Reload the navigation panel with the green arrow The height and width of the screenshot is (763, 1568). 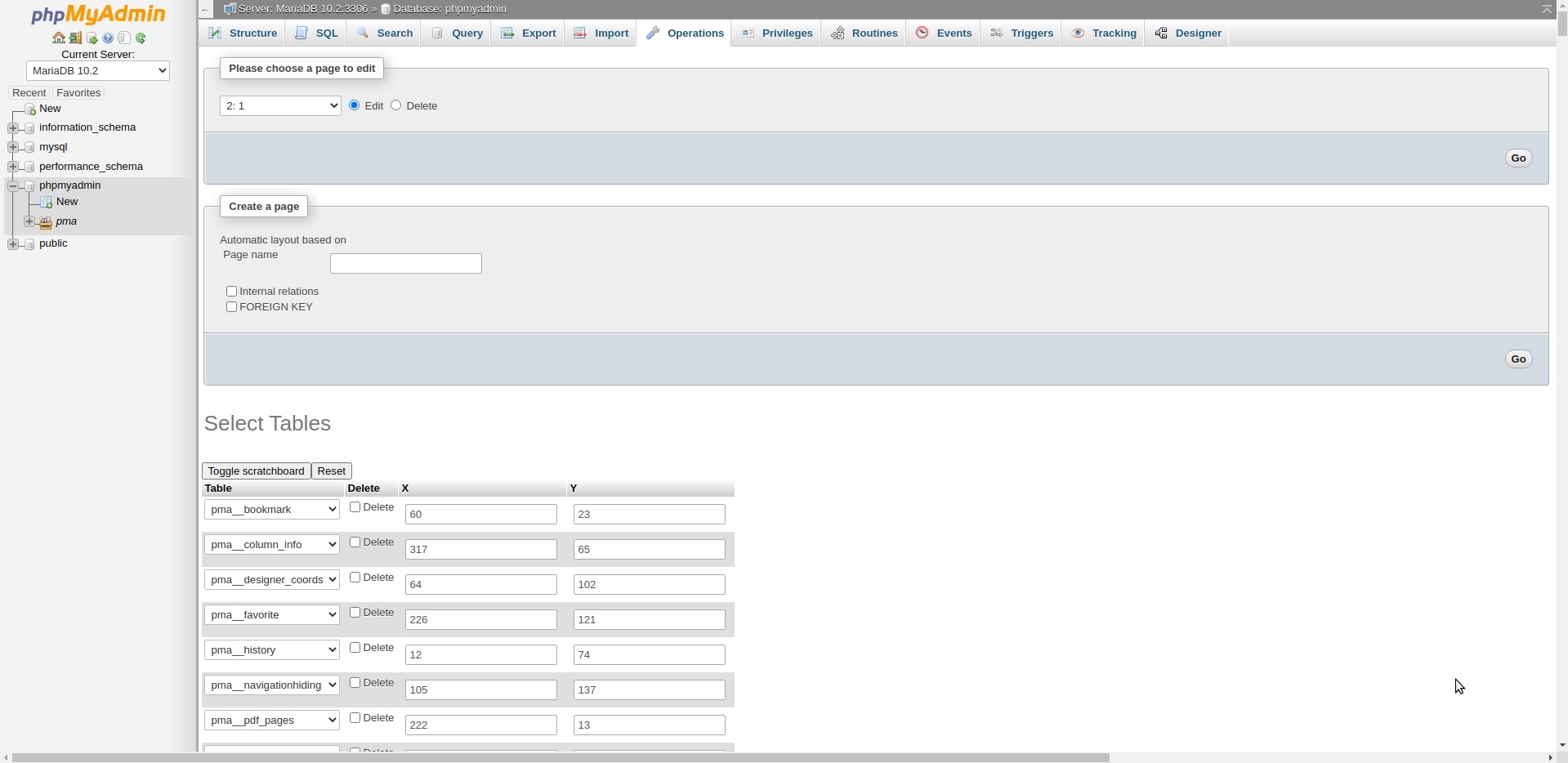click(141, 38)
